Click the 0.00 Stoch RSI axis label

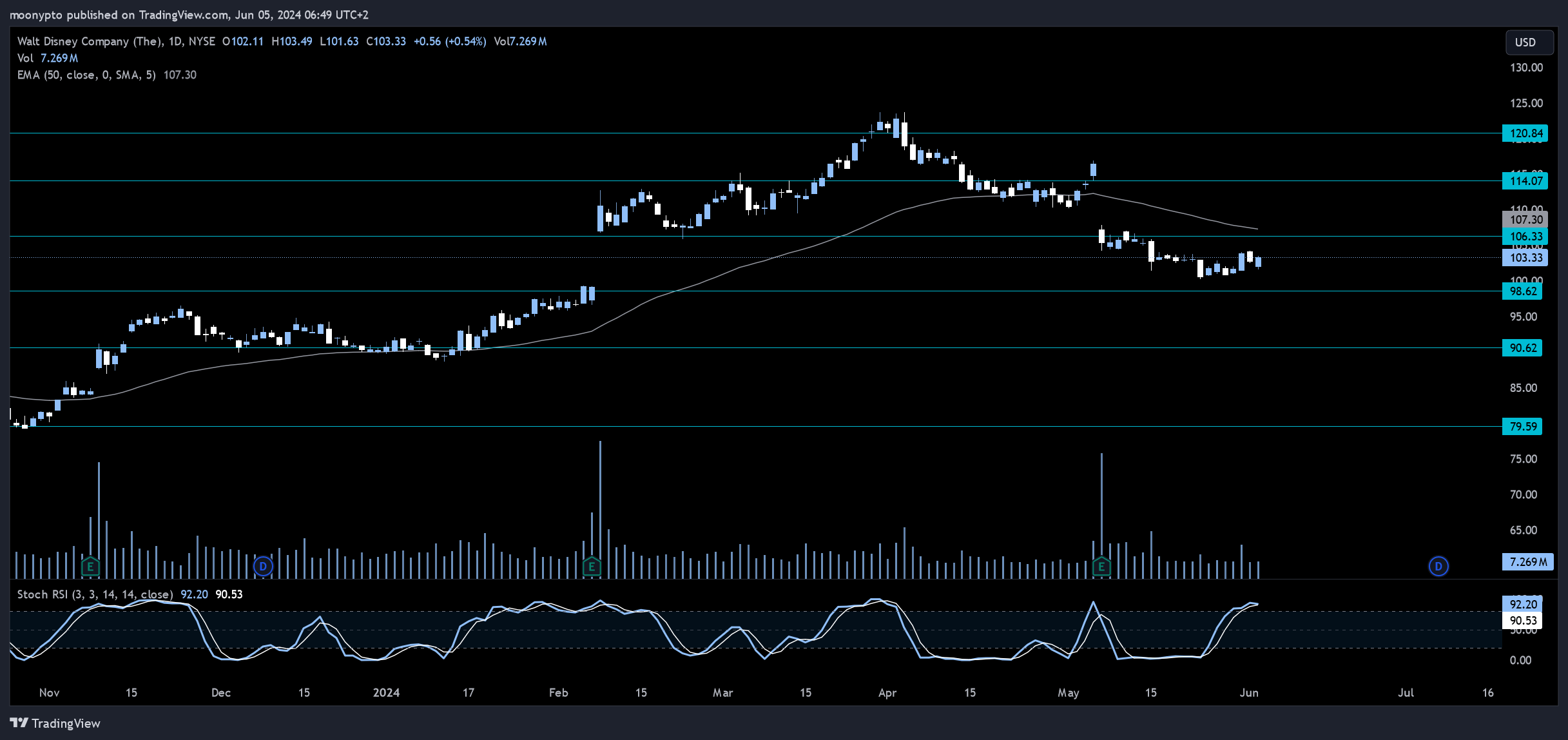(x=1520, y=660)
